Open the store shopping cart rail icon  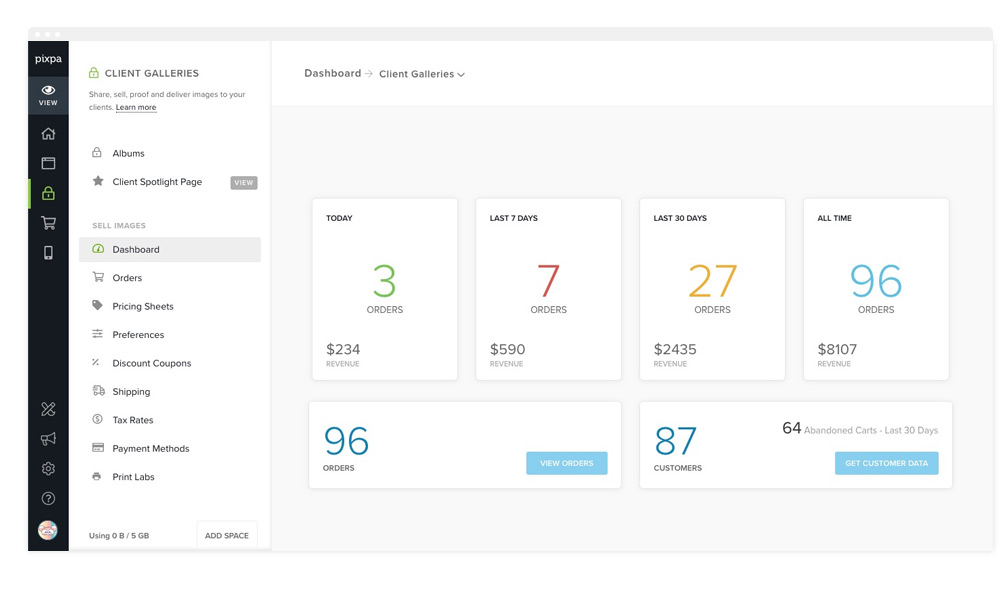[x=48, y=223]
